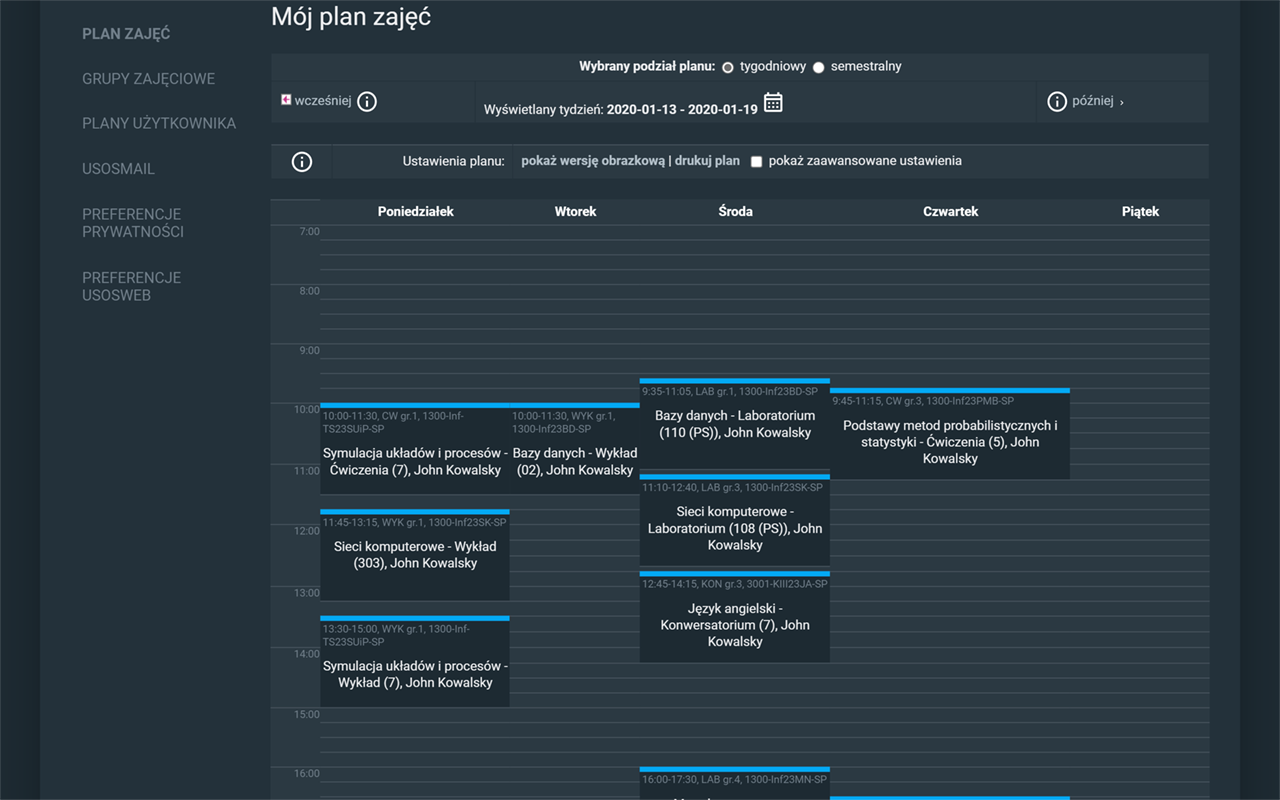1280x800 pixels.
Task: Select the tygodniowy radio button
Action: tap(728, 67)
